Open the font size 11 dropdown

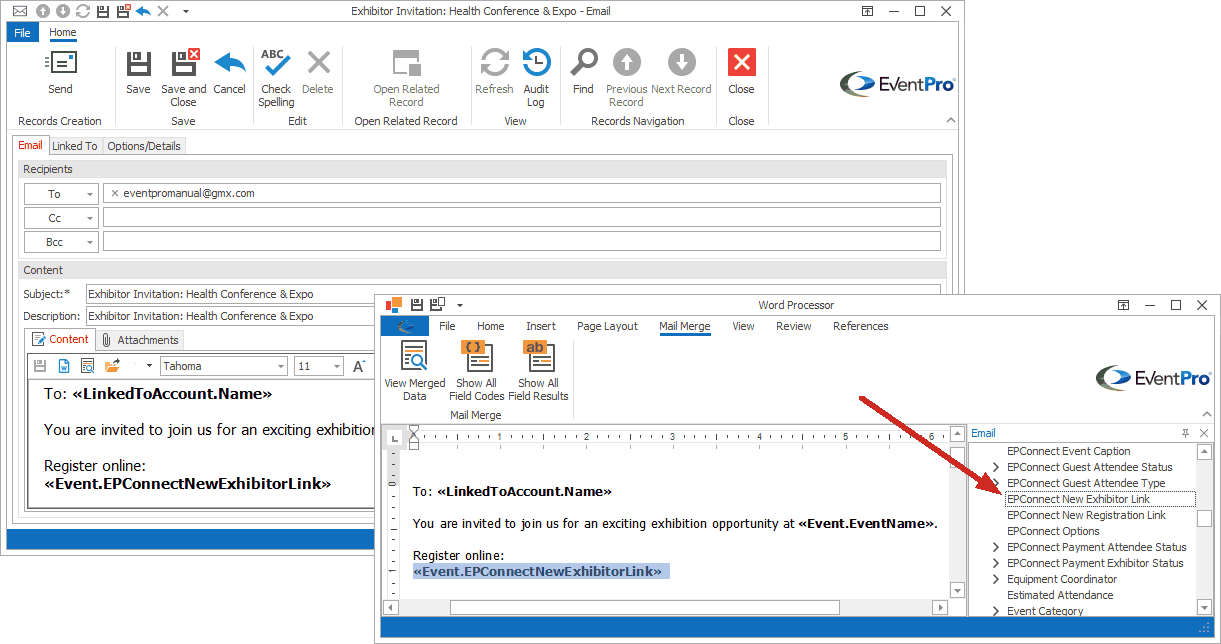coord(337,367)
